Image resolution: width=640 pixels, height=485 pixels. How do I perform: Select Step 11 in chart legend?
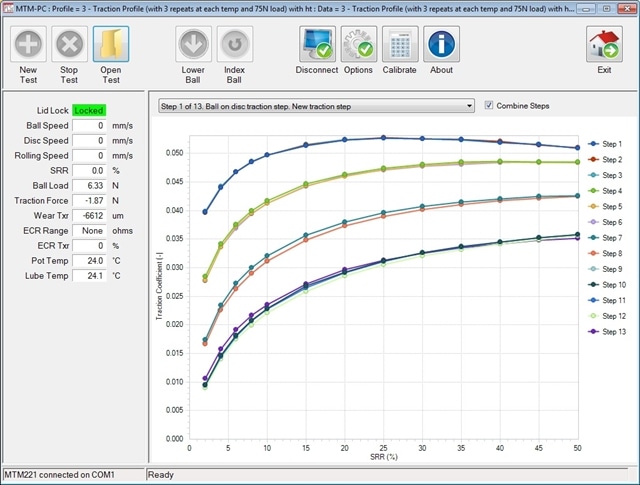(607, 300)
